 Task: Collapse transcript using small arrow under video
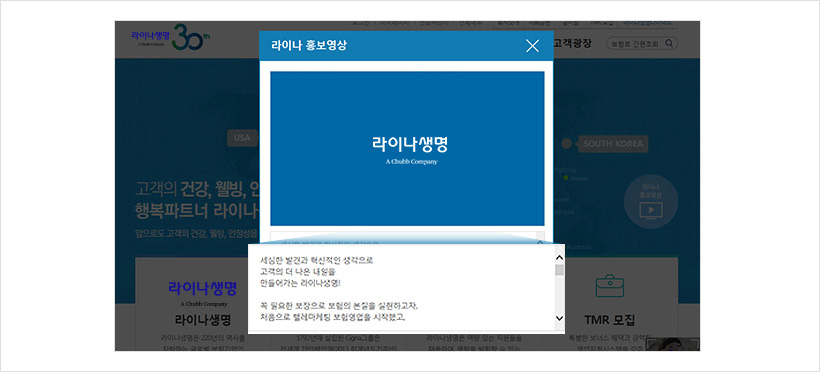(540, 241)
